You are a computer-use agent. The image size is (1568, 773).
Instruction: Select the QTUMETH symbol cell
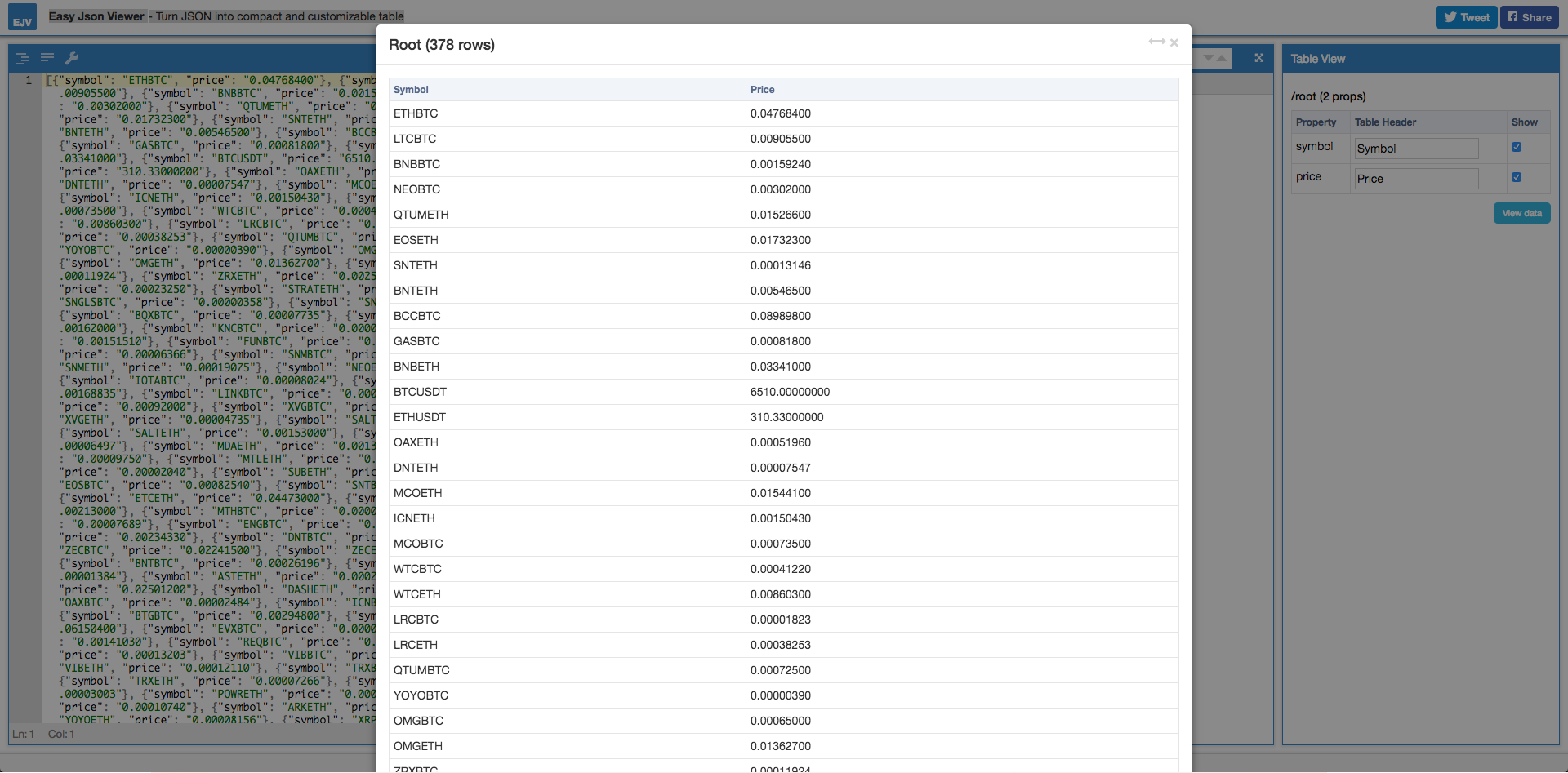568,215
